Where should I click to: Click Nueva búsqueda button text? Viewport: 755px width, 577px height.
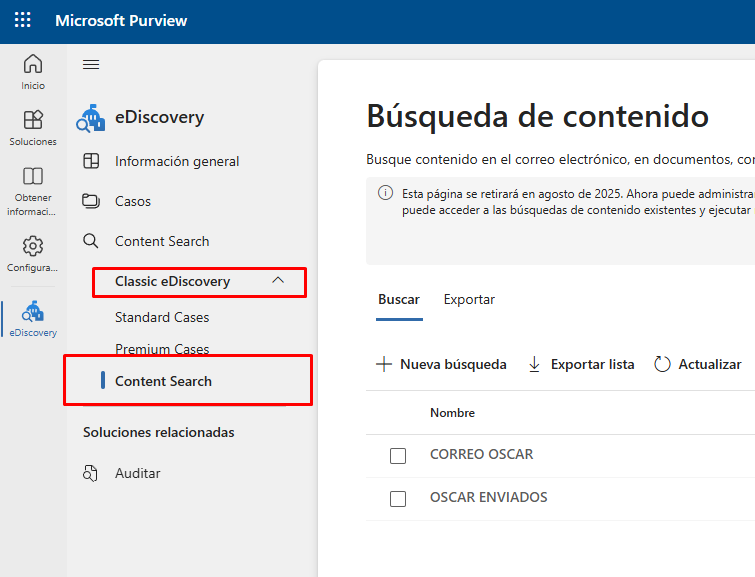tap(453, 365)
